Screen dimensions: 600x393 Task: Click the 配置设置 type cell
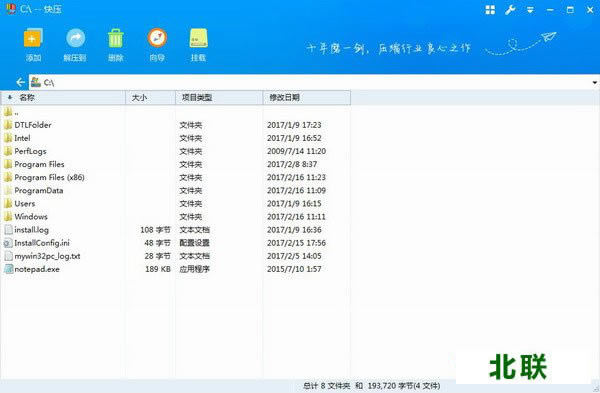194,243
